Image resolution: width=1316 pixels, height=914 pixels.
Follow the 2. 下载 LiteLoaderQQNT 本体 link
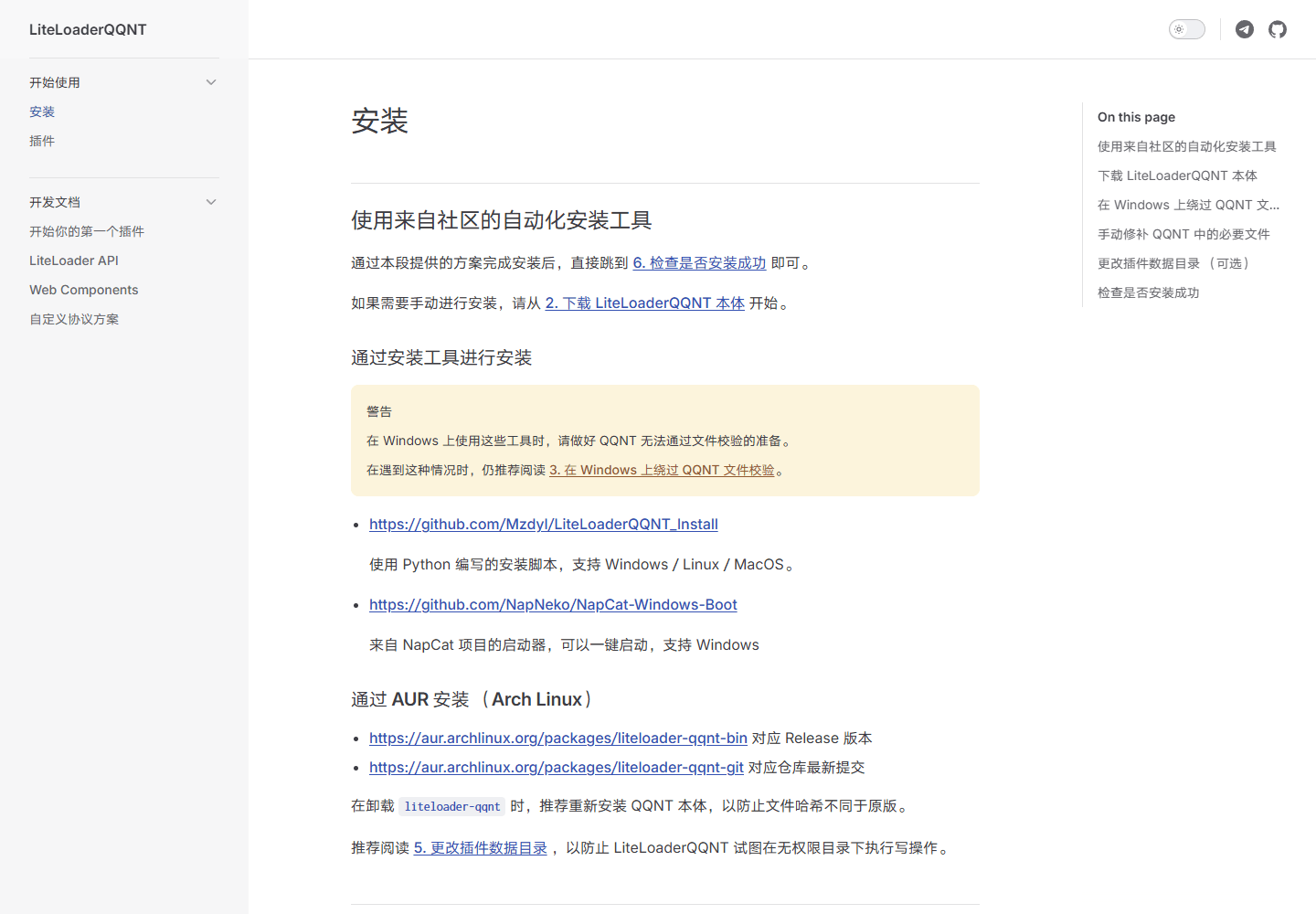click(645, 303)
